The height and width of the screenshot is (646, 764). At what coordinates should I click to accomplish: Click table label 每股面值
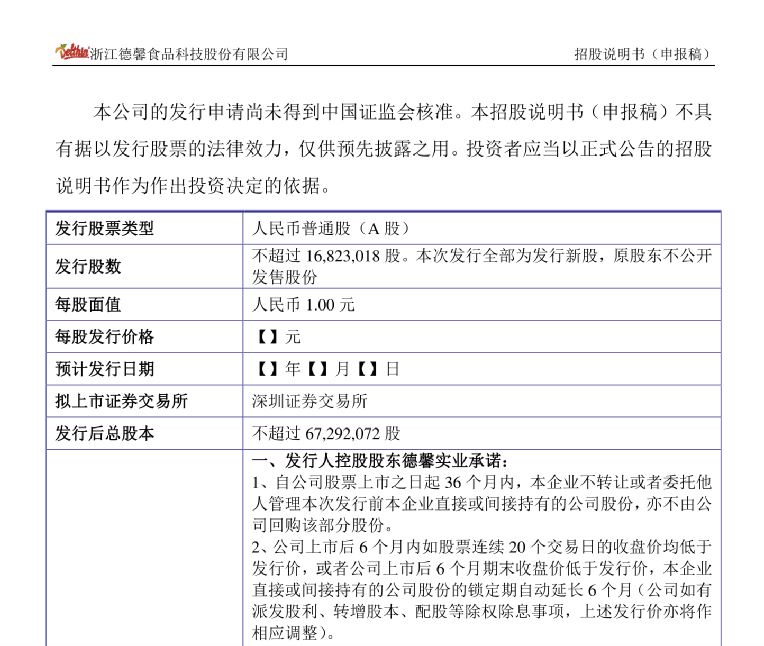[x=88, y=304]
